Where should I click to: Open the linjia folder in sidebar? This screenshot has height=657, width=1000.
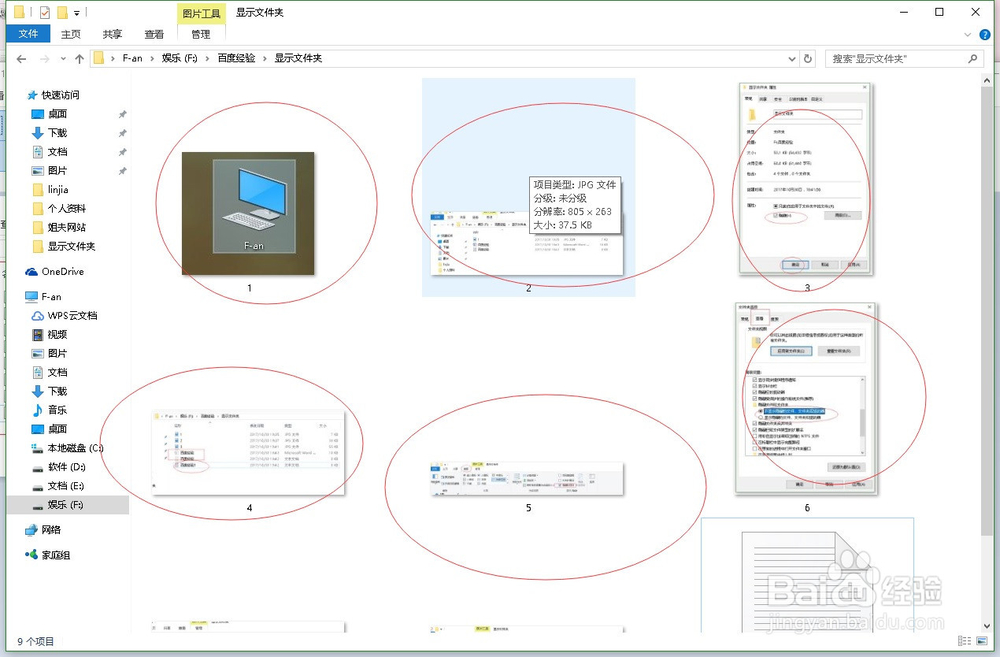pyautogui.click(x=57, y=189)
